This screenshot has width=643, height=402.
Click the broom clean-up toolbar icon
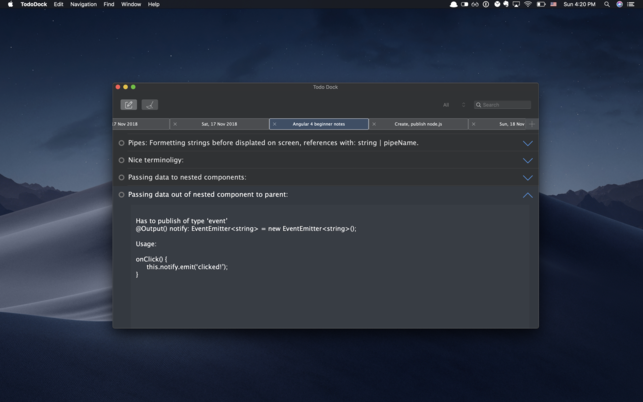tap(150, 105)
